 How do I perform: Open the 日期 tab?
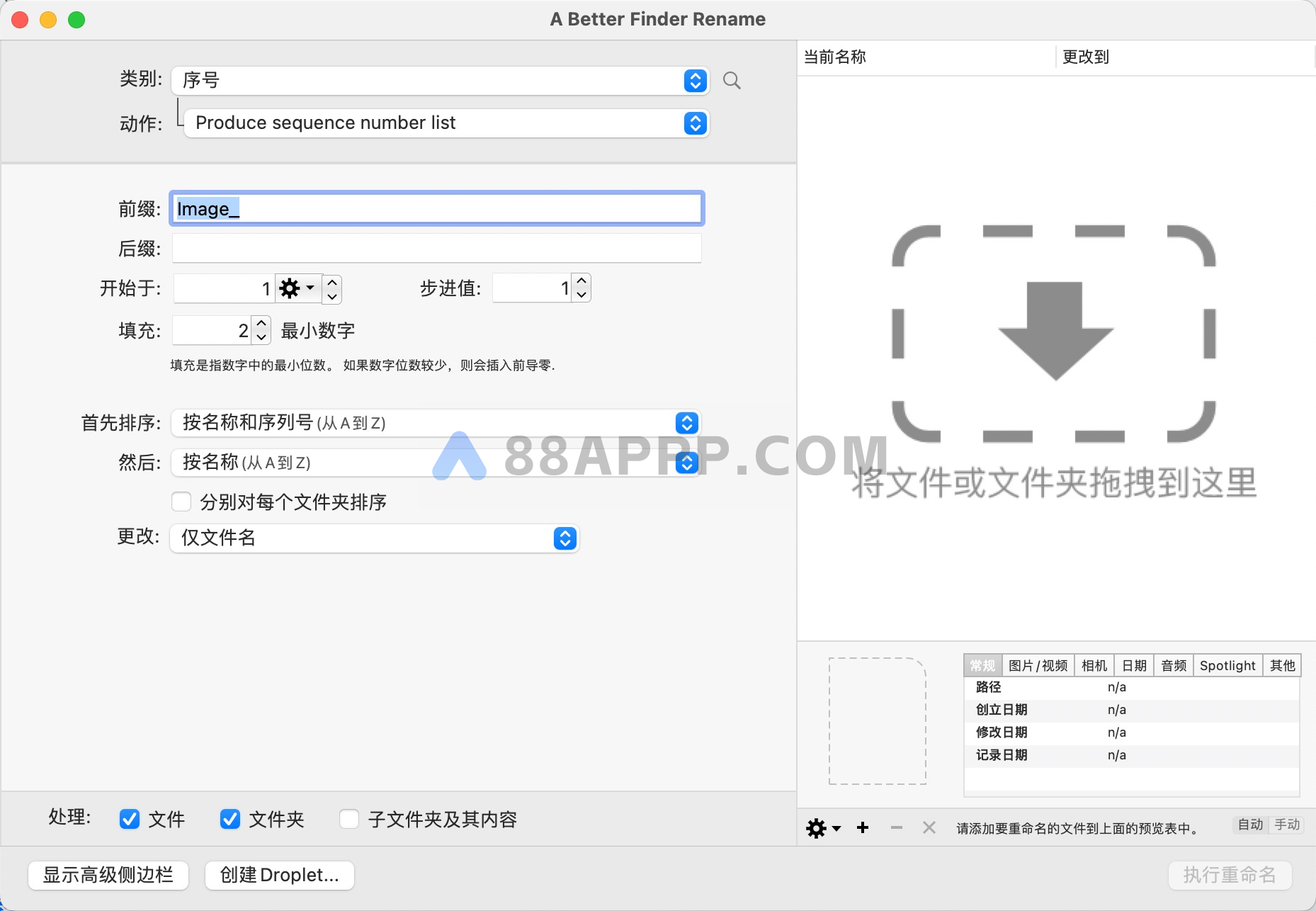[x=1135, y=665]
